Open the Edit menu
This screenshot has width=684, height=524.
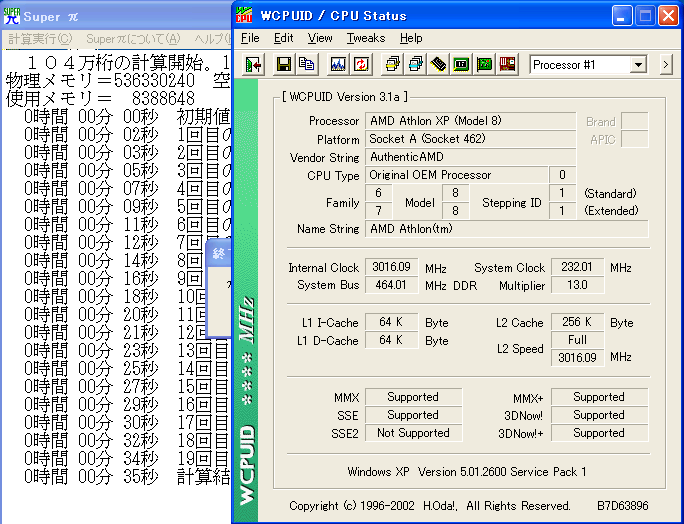(x=284, y=38)
